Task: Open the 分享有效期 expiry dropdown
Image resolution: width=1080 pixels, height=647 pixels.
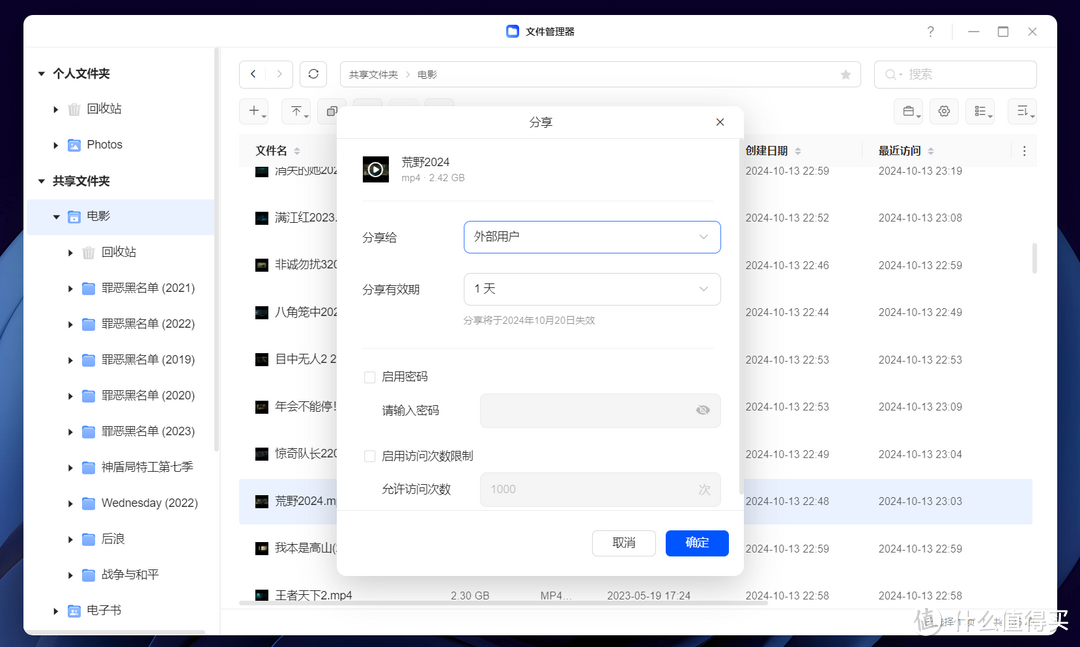Action: (x=591, y=289)
